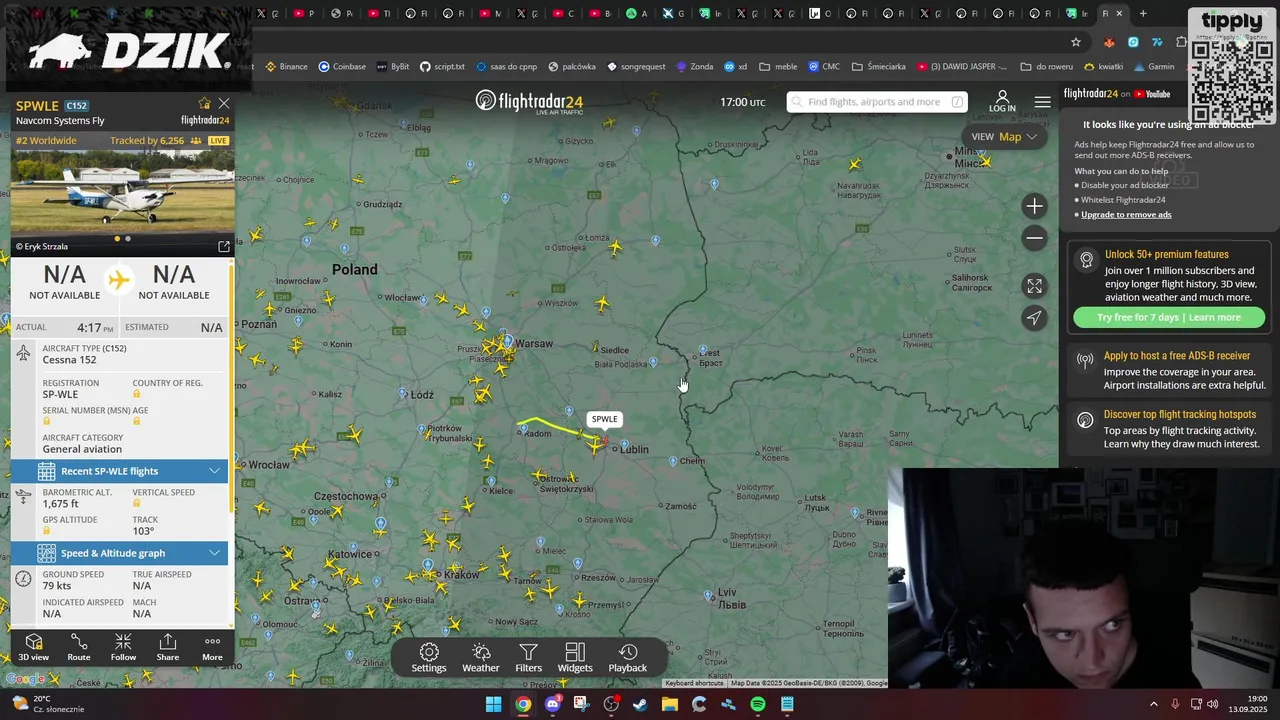Click the Keyboard shortcuts map link

click(694, 683)
